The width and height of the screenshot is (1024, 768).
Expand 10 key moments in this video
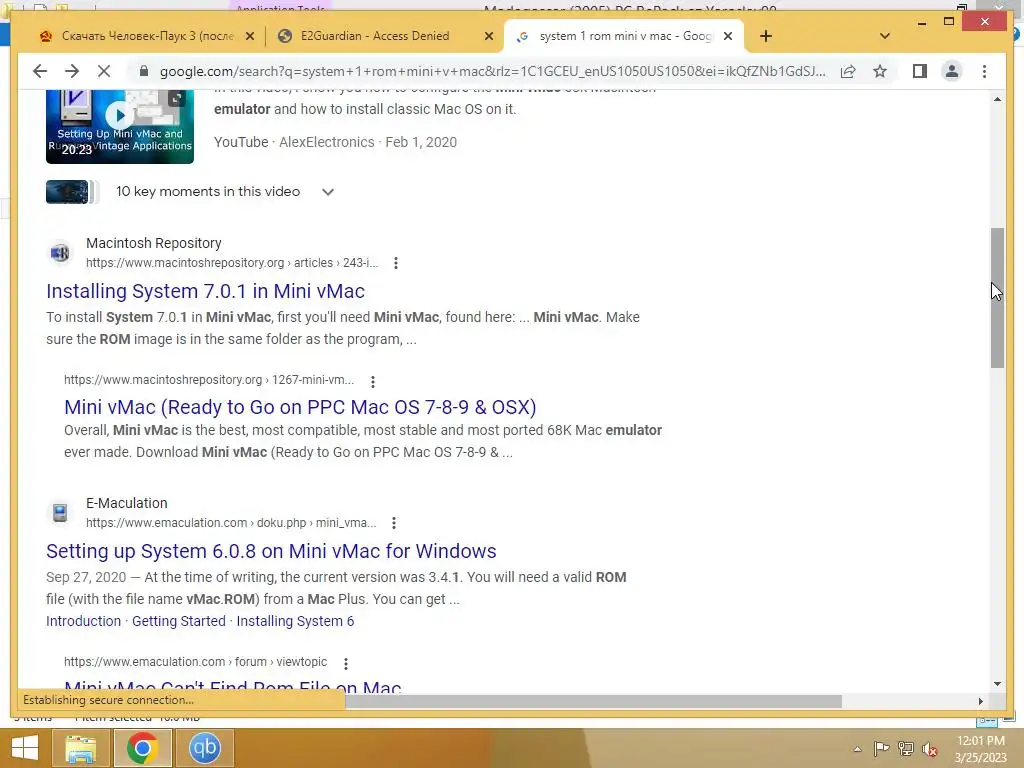328,192
